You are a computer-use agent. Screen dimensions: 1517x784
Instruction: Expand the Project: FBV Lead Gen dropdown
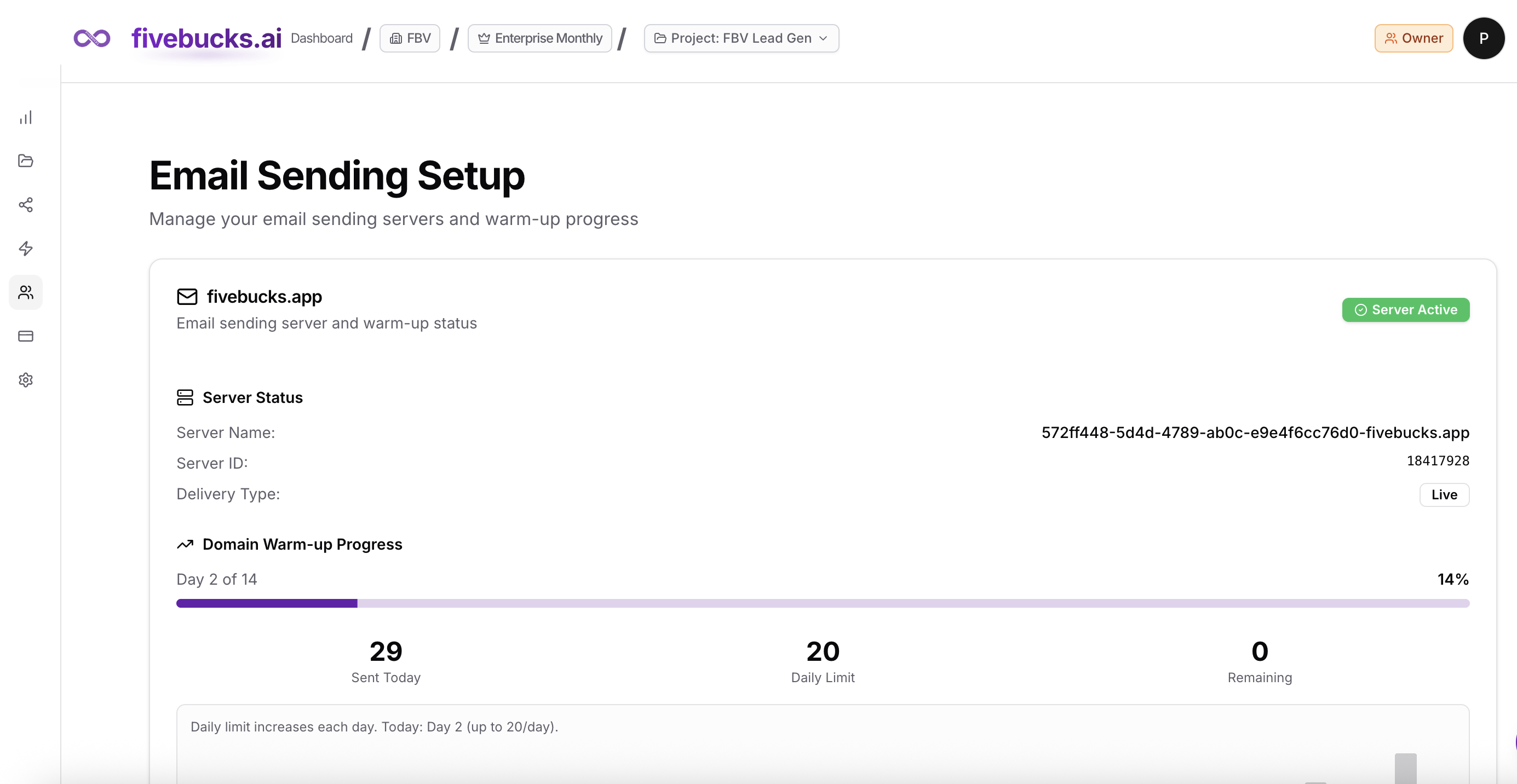[741, 38]
